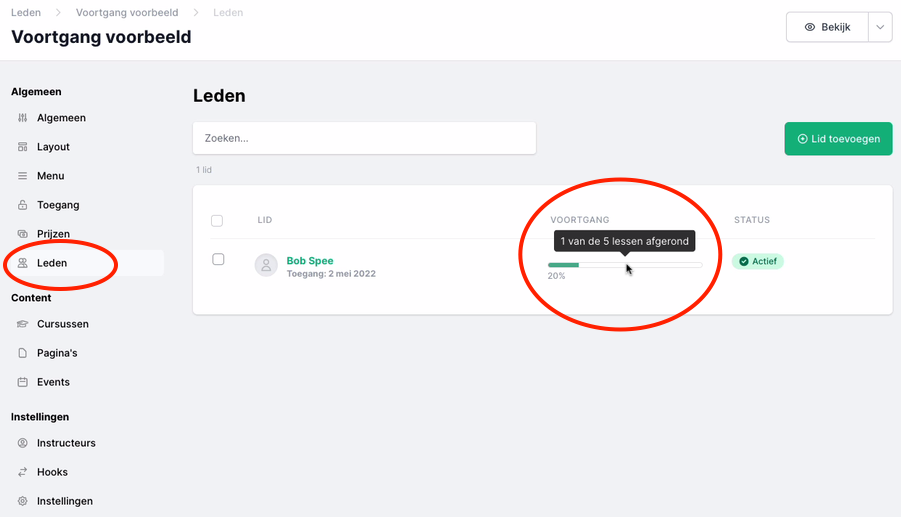Click the Cursussen graduation cap icon
This screenshot has width=901, height=517.
pyautogui.click(x=22, y=324)
